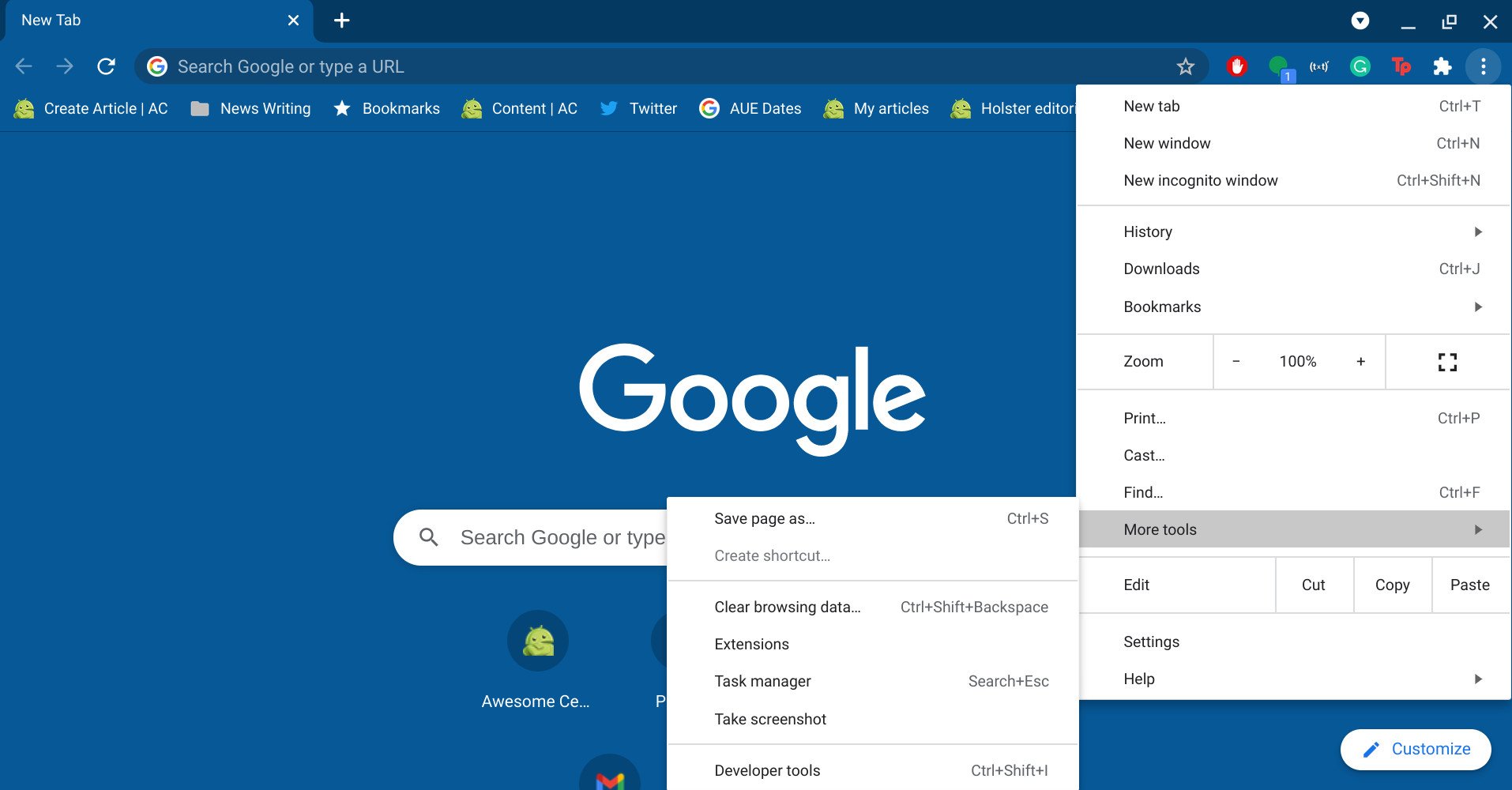Click the tab search dropdown arrow circle
Screen dimensions: 1512x790
click(1360, 21)
